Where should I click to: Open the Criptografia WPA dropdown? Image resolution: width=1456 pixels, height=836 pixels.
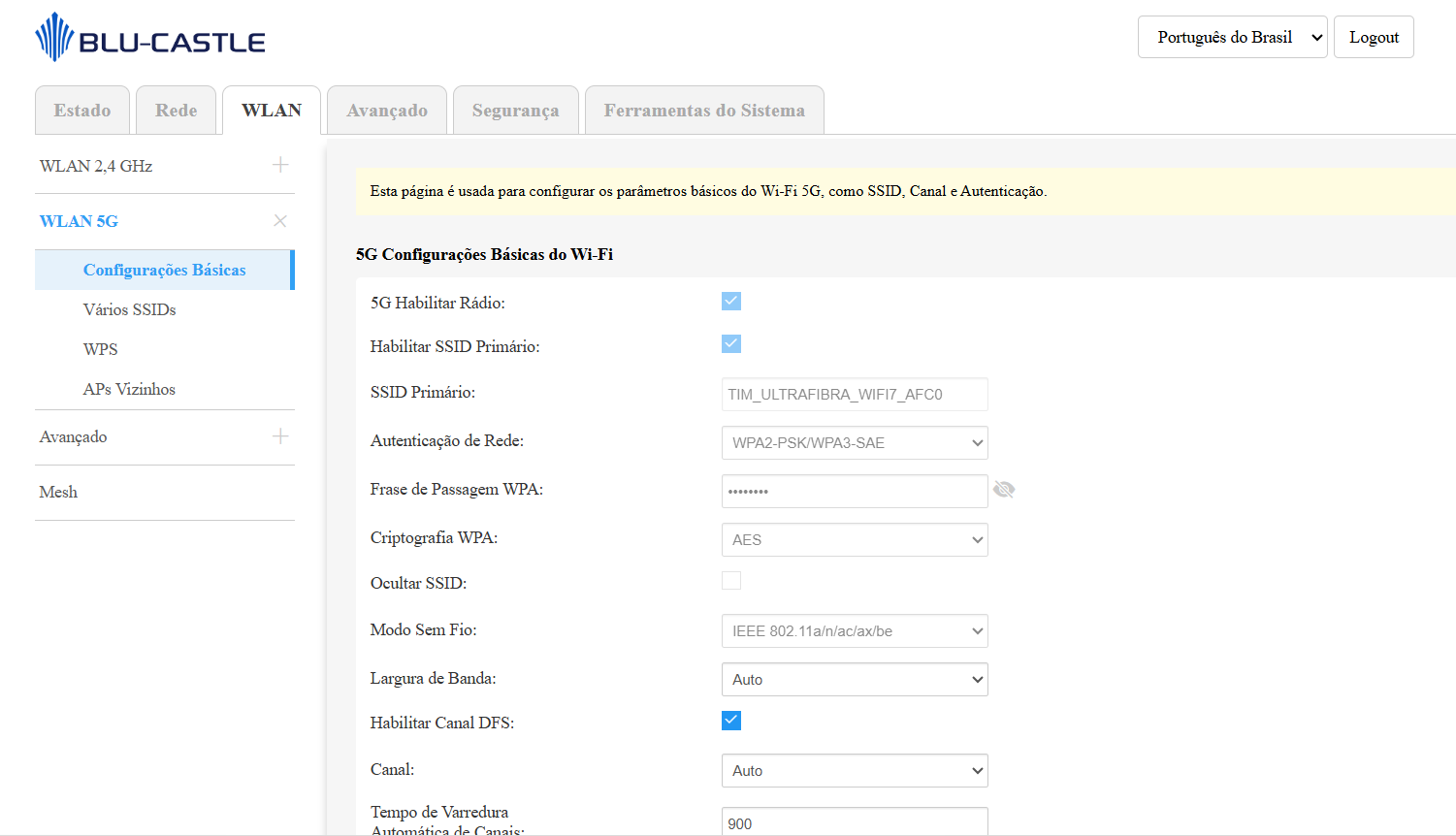coord(855,540)
